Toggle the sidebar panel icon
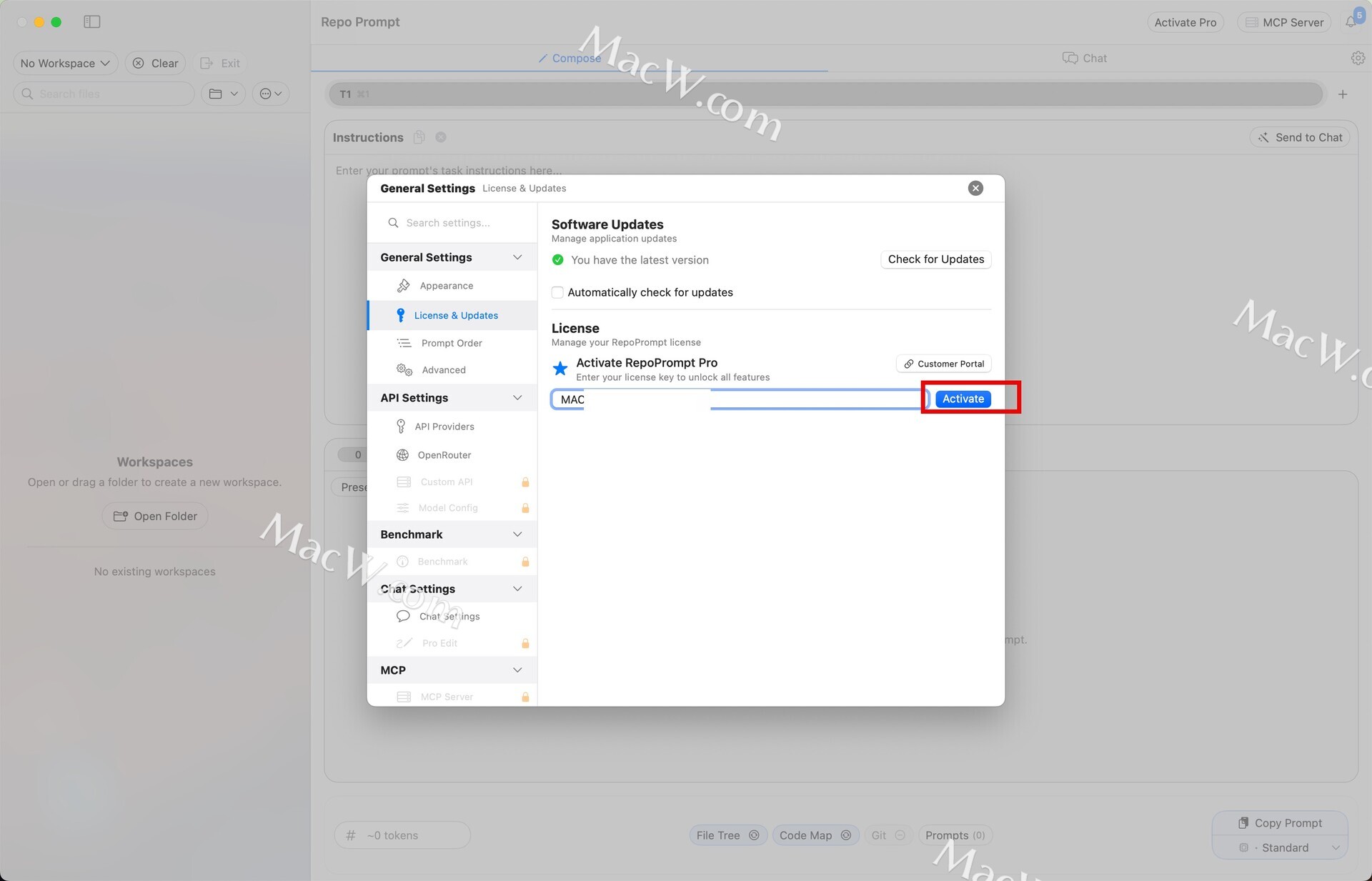This screenshot has height=881, width=1372. (x=92, y=22)
